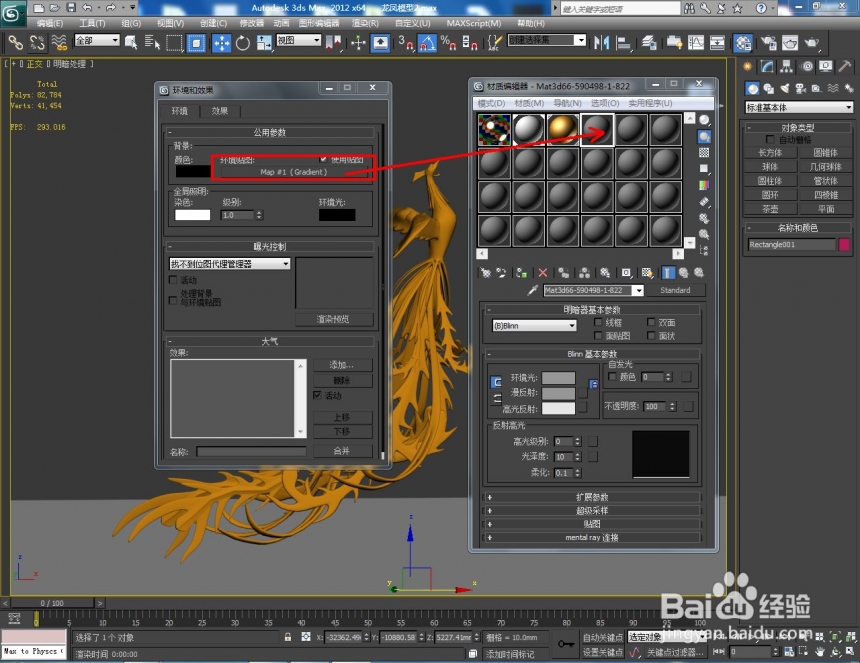Toggle Backlight in material editor sidebar
The width and height of the screenshot is (860, 663).
pos(704,137)
